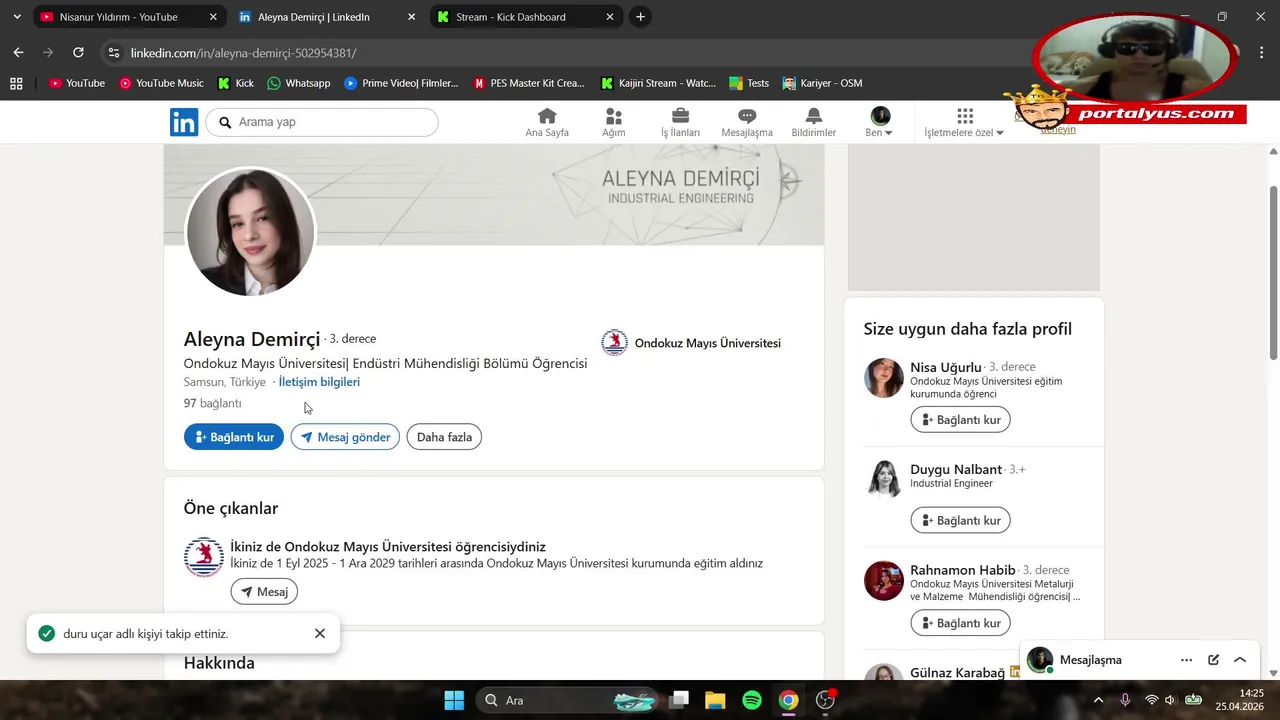The height and width of the screenshot is (720, 1280).
Task: Show hidden system tray icons
Action: pyautogui.click(x=1098, y=700)
